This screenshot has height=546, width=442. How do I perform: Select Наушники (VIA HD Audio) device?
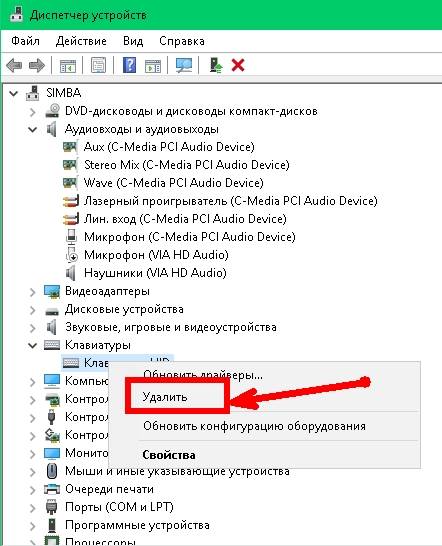155,273
